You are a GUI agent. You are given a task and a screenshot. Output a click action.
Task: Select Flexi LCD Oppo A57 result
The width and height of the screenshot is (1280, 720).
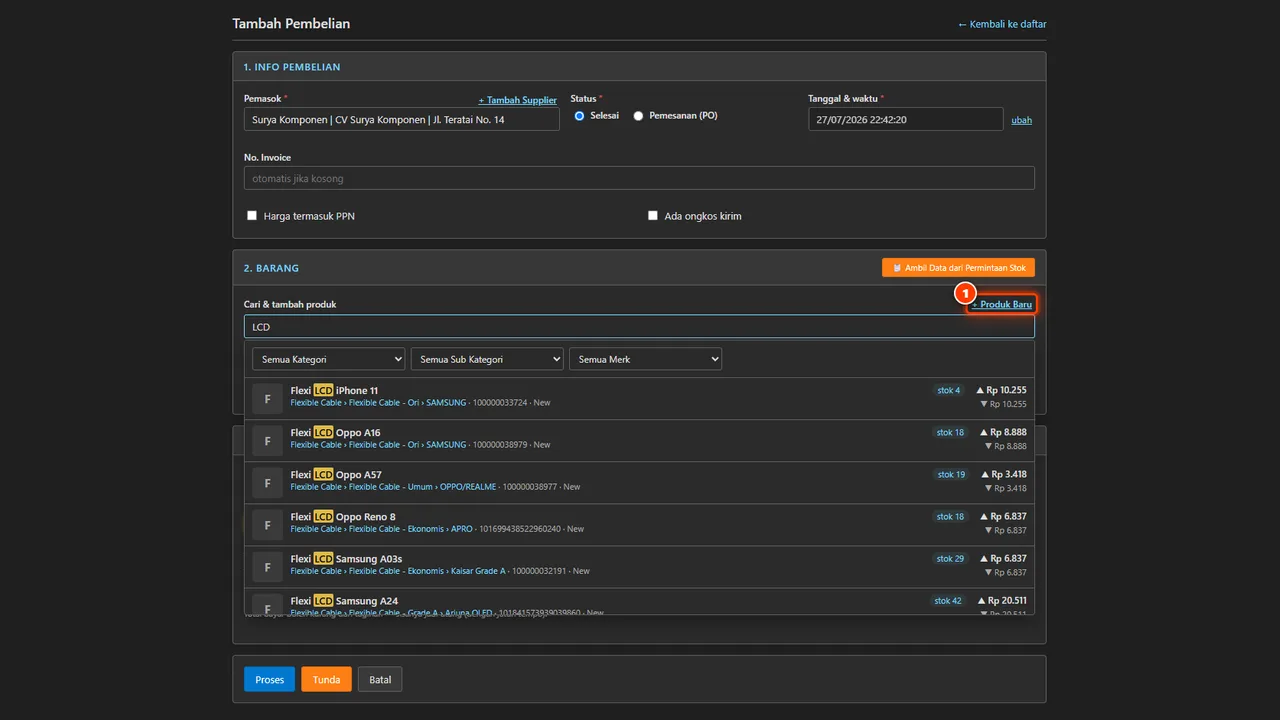(x=639, y=482)
